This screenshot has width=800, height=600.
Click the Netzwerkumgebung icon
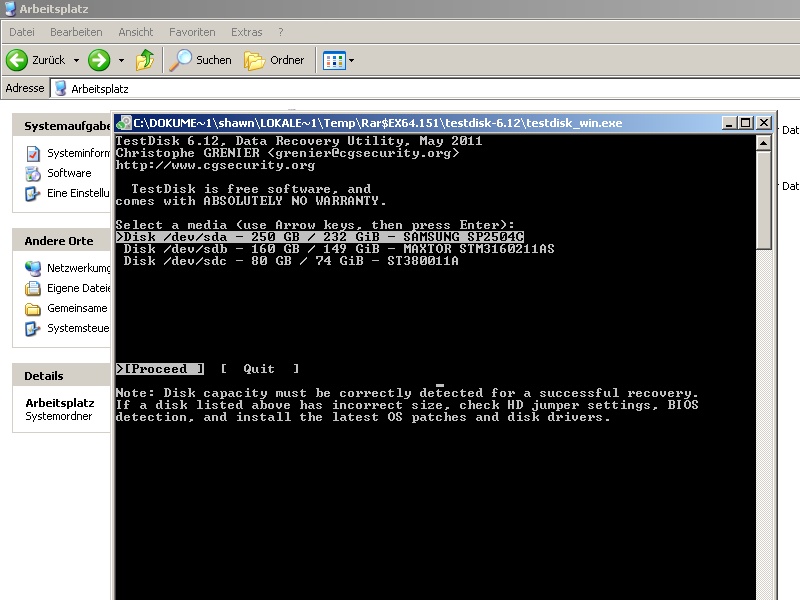(x=33, y=268)
